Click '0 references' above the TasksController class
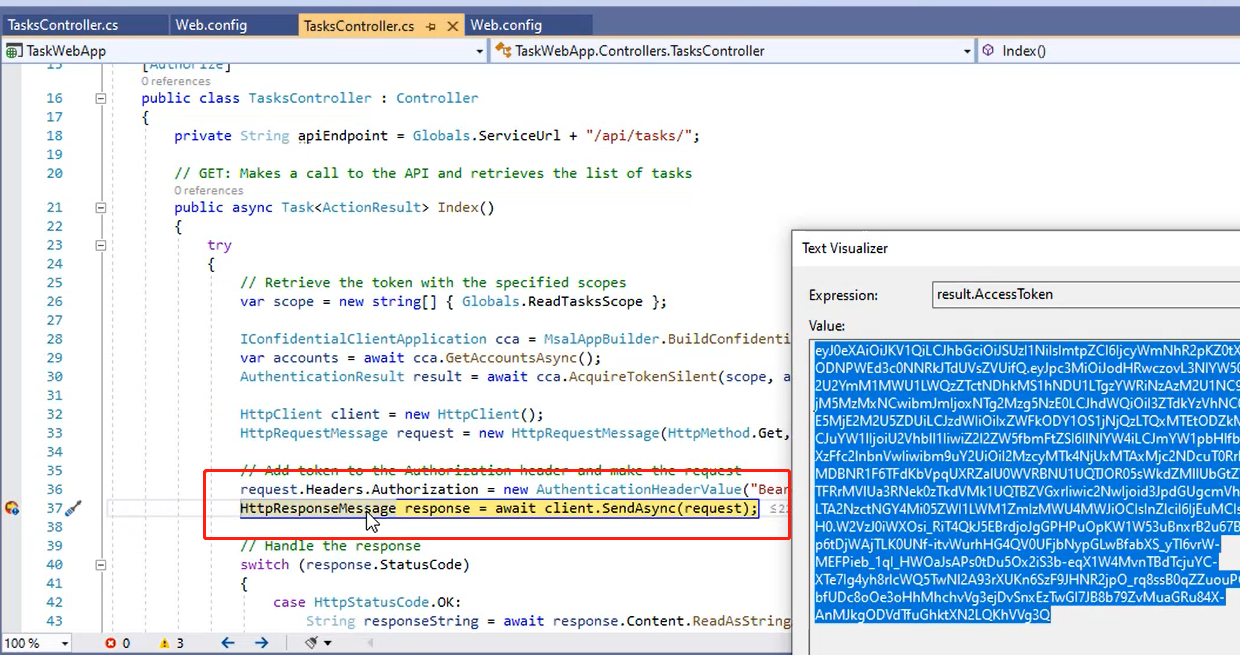Viewport: 1240px width, 655px height. (x=175, y=81)
